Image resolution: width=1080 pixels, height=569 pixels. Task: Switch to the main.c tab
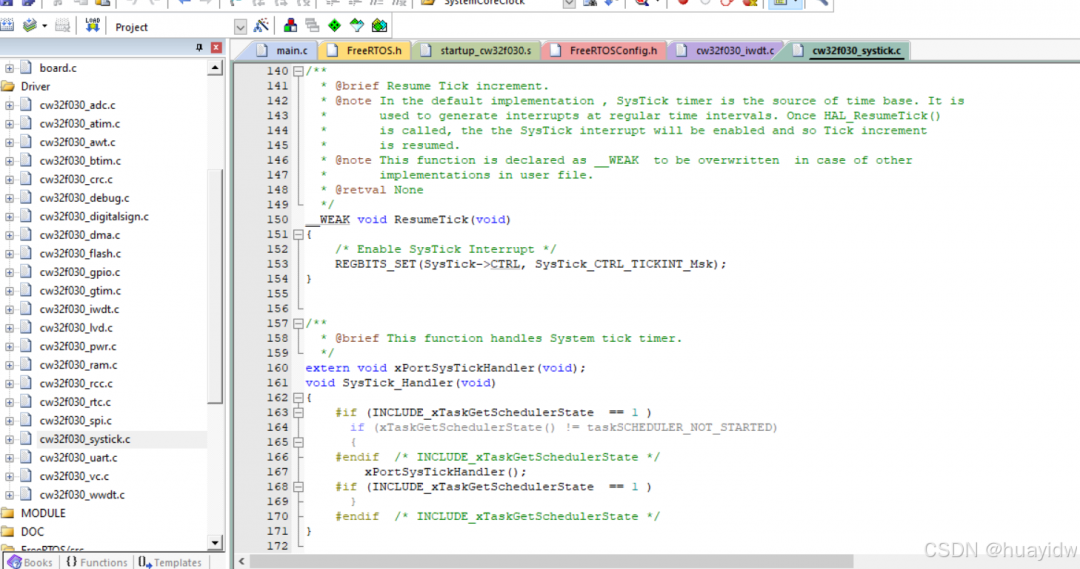[x=282, y=50]
